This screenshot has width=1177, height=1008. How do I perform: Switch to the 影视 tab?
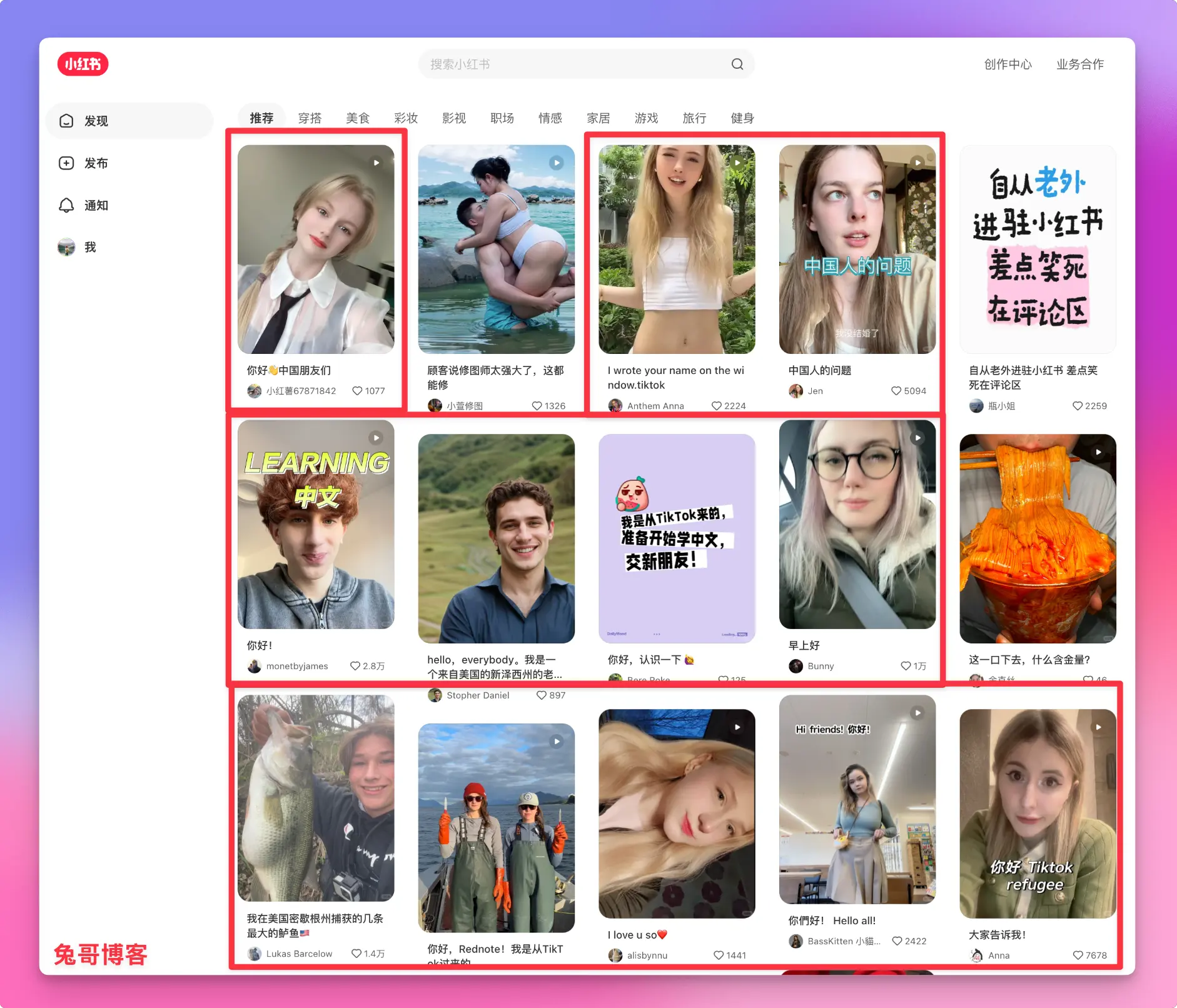454,118
